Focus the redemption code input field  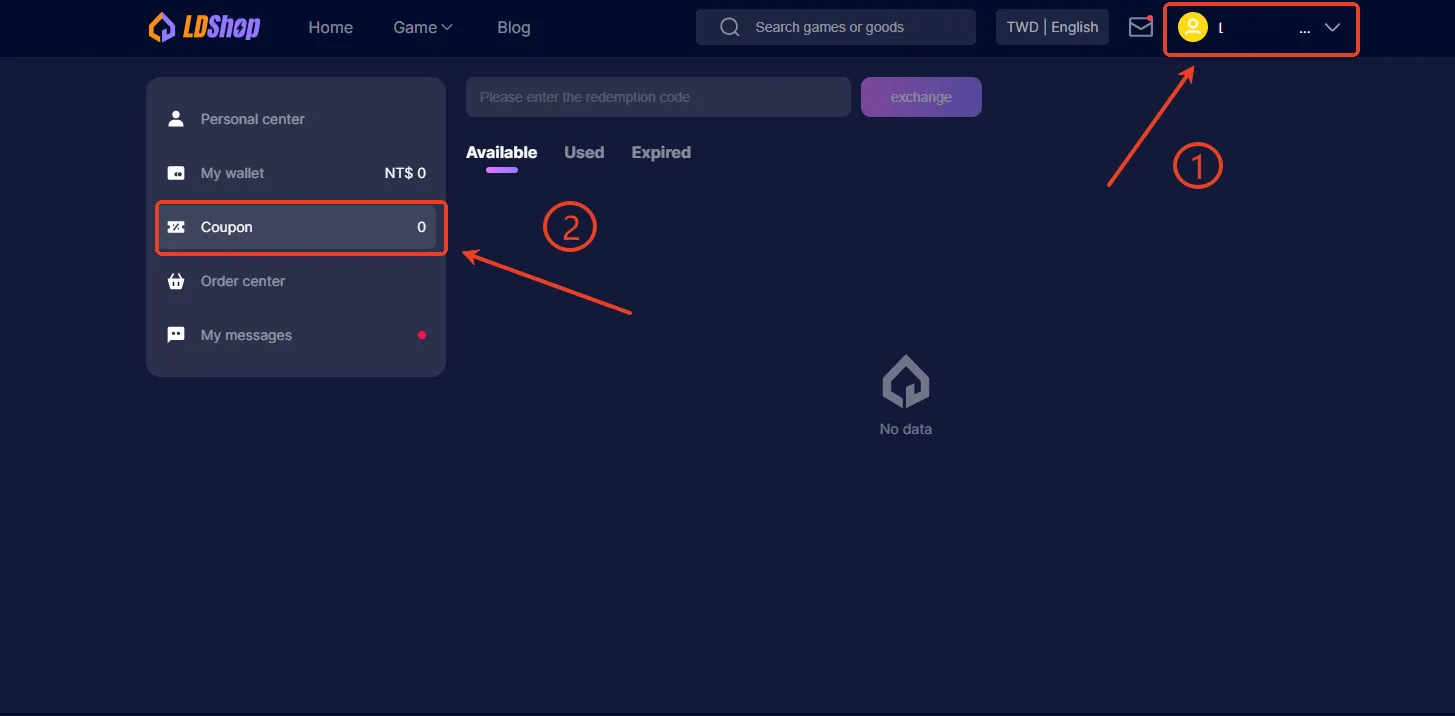tap(658, 97)
